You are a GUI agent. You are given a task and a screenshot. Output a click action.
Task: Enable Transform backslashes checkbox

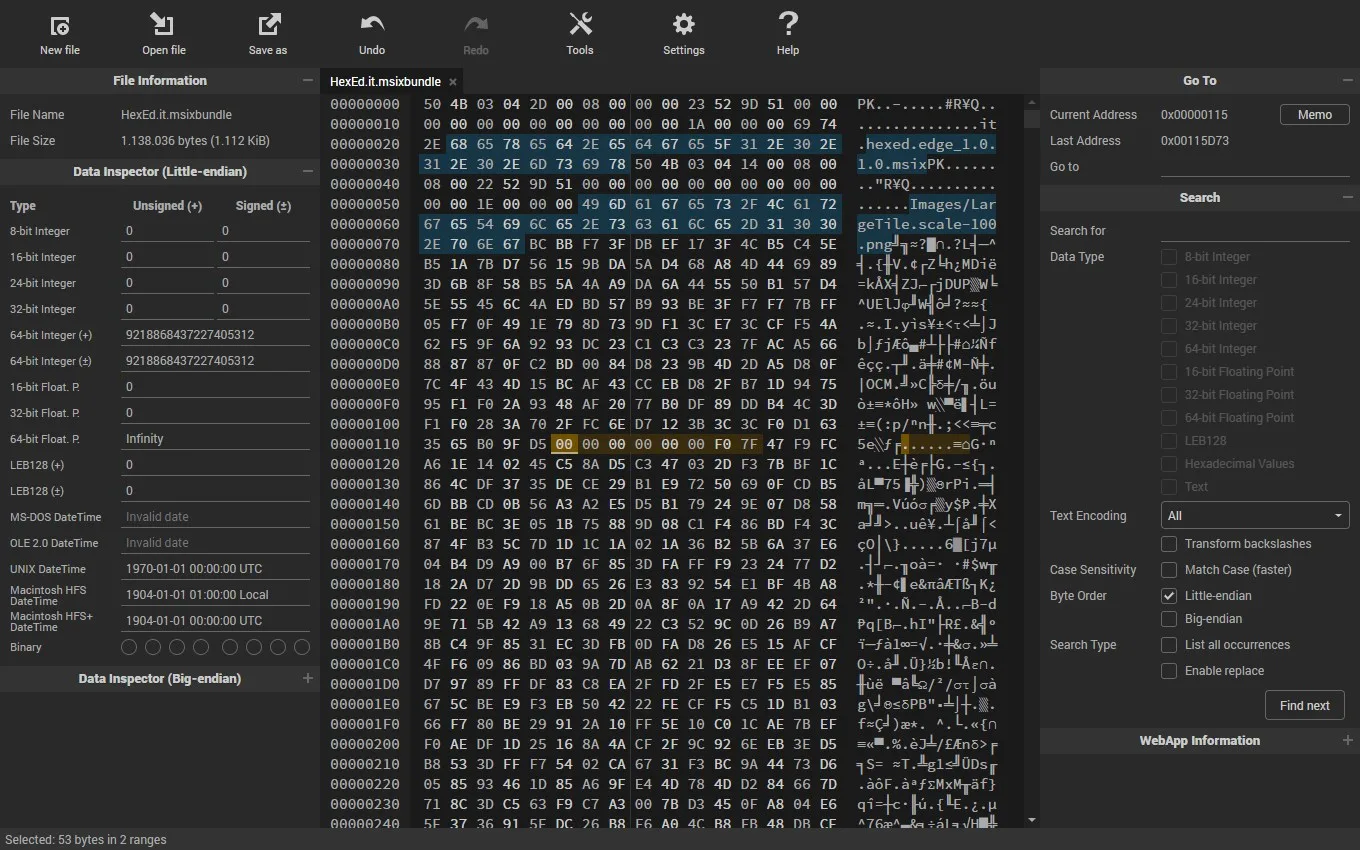point(1168,544)
